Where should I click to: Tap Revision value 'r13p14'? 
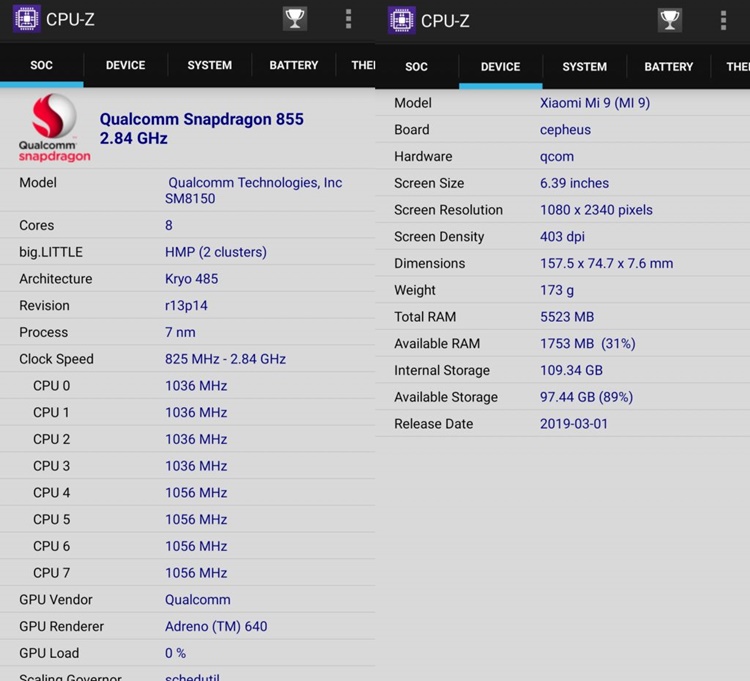point(186,306)
